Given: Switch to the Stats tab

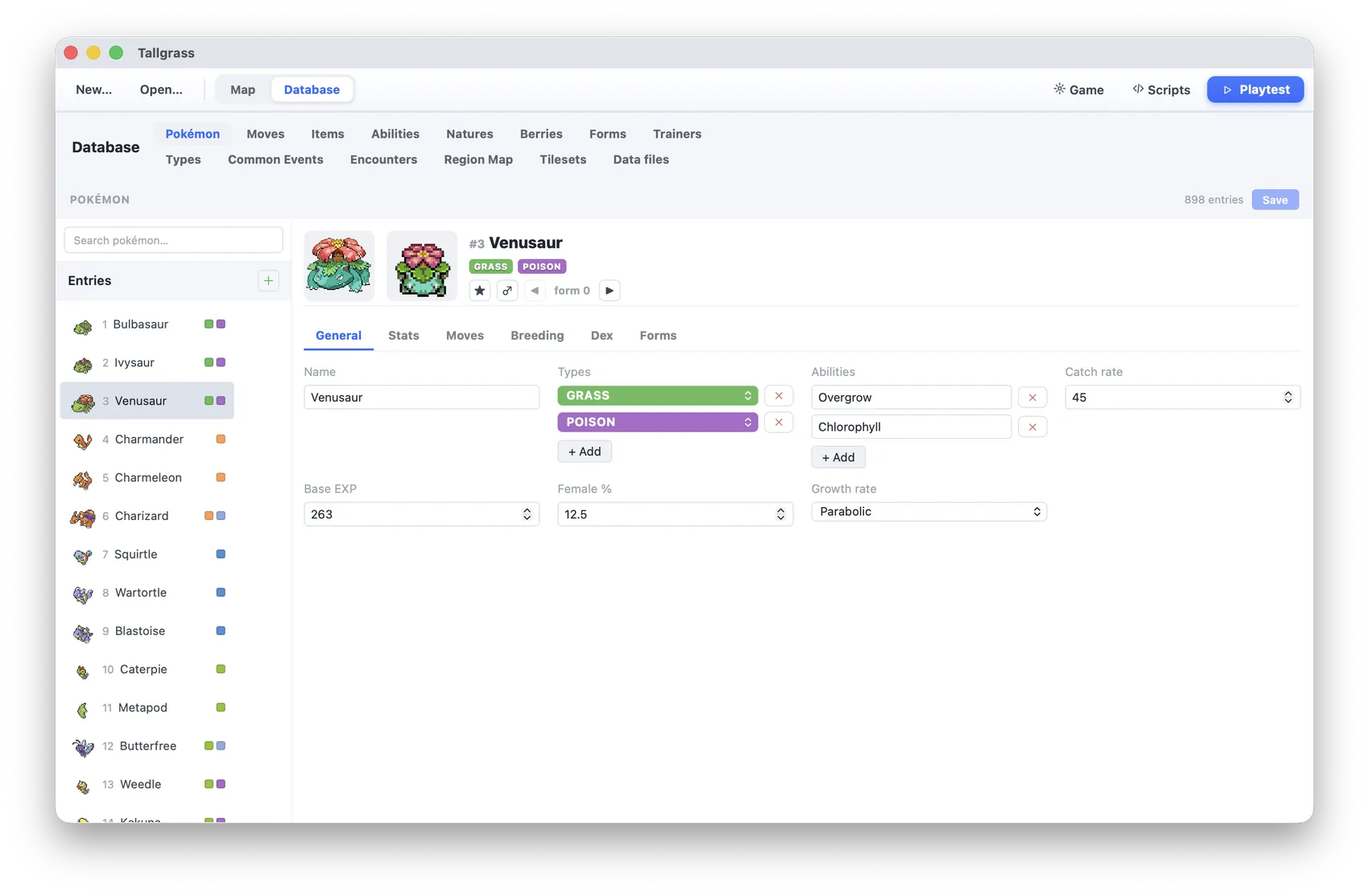Looking at the screenshot, I should point(403,336).
